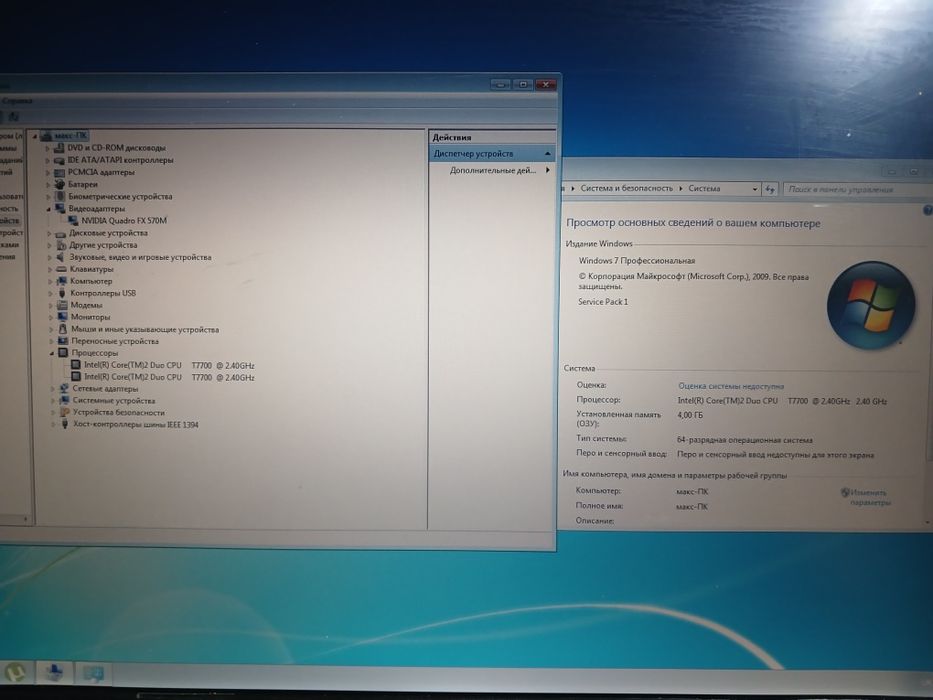Click the Сетевые адаптеры icon
The width and height of the screenshot is (933, 700).
(x=64, y=389)
